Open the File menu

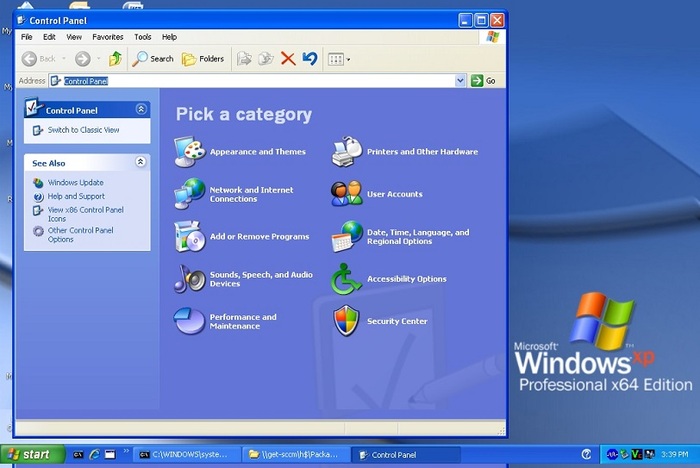tap(27, 37)
